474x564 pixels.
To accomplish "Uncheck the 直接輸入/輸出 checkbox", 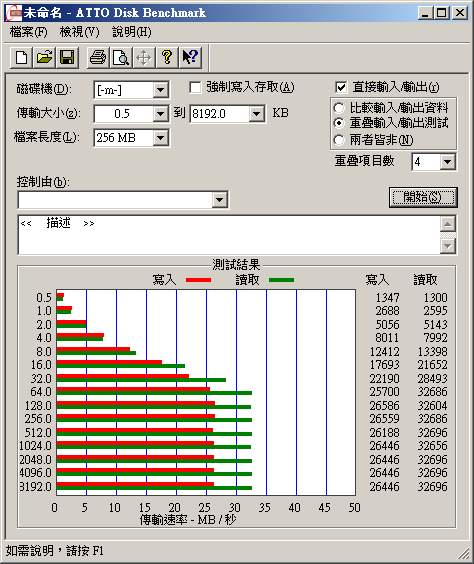I will [x=341, y=87].
